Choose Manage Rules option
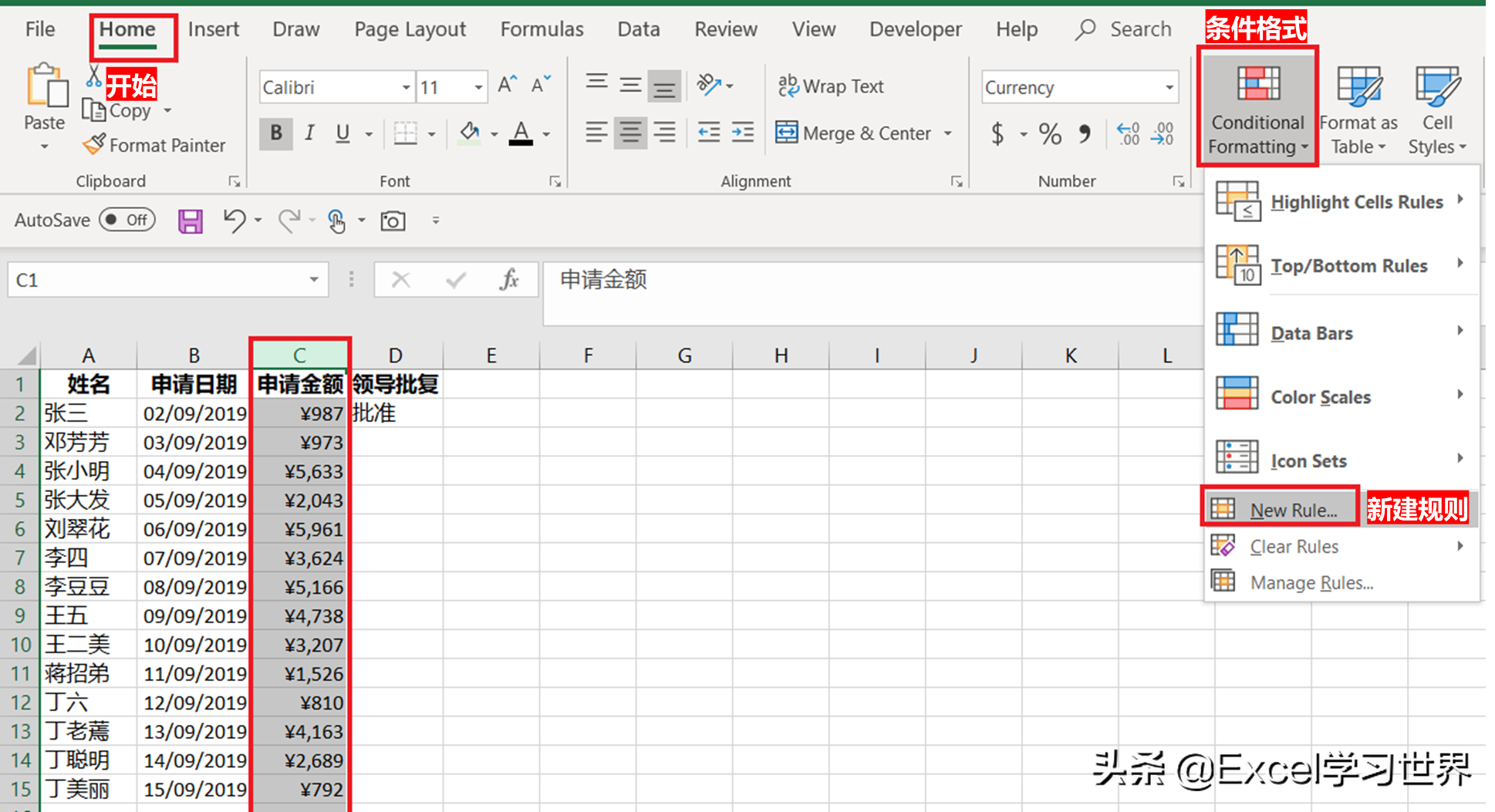The height and width of the screenshot is (812, 1495). pos(1341,582)
